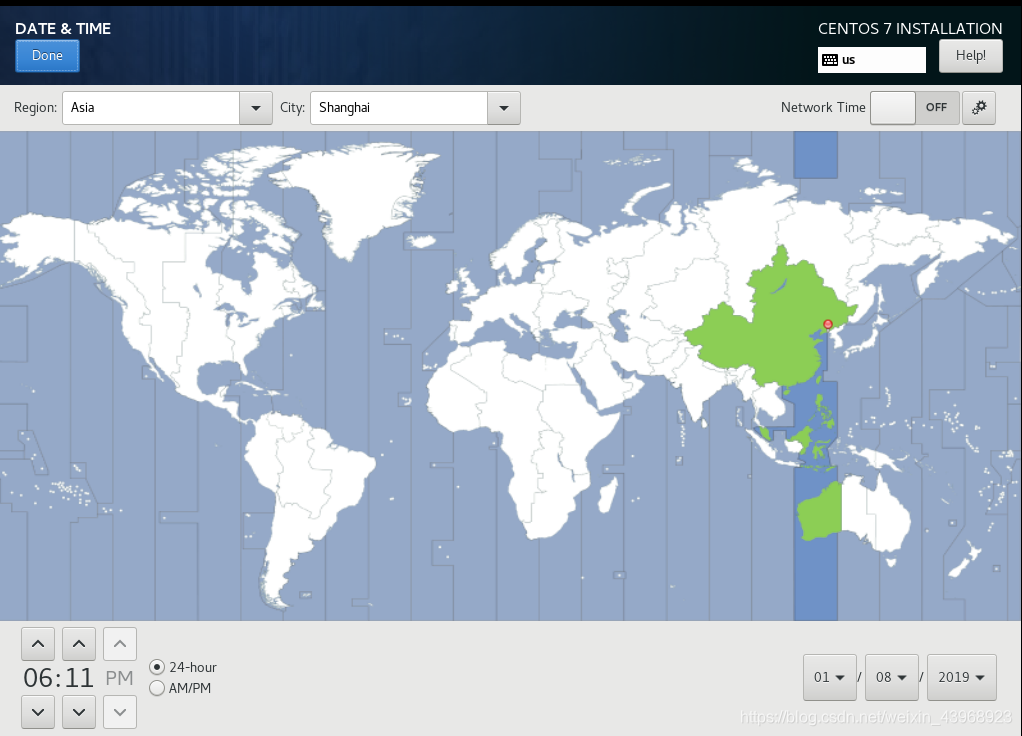Click the us keyboard layout indicator
The height and width of the screenshot is (736, 1022).
(x=872, y=60)
